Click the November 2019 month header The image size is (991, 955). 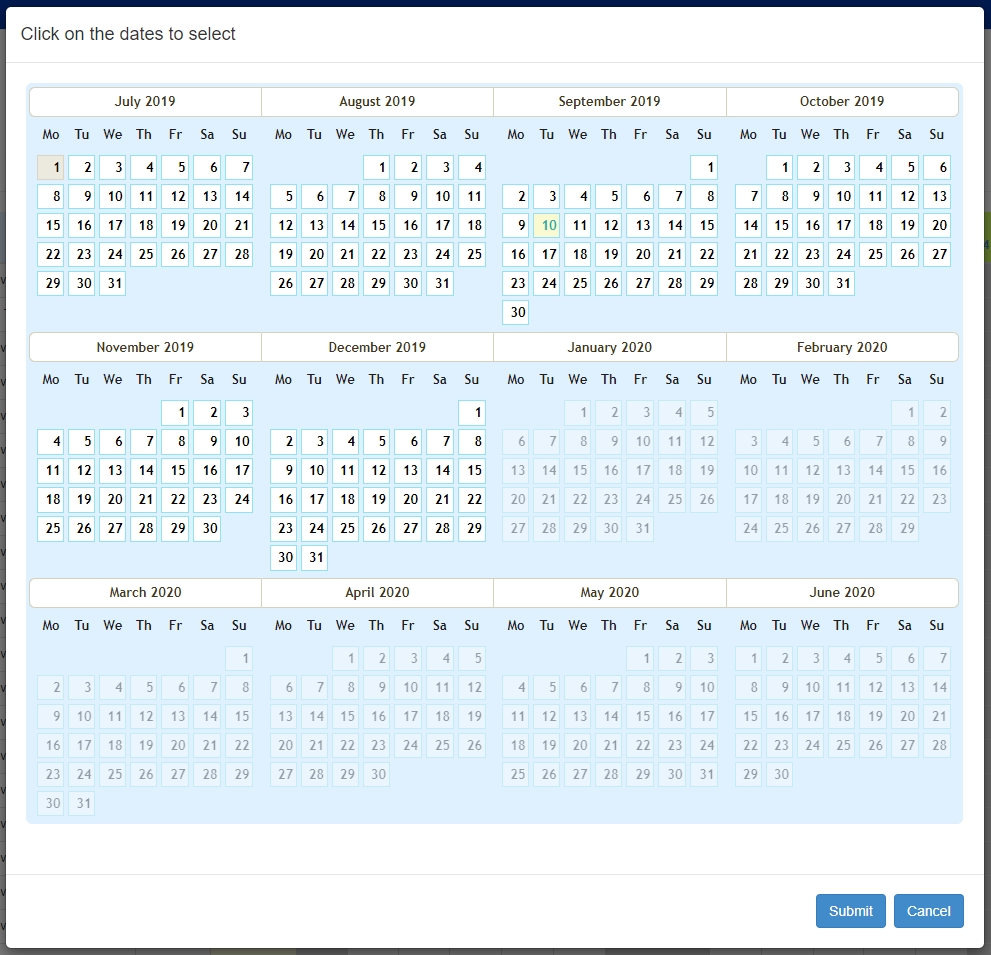pos(145,347)
